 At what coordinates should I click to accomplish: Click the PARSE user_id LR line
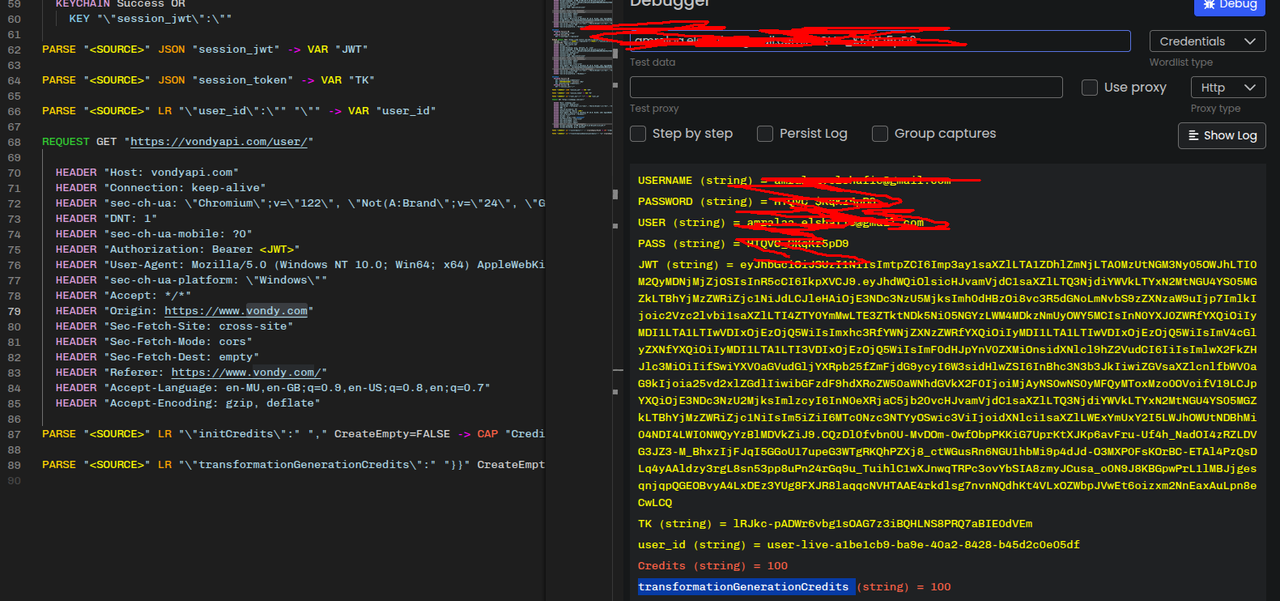(x=238, y=111)
